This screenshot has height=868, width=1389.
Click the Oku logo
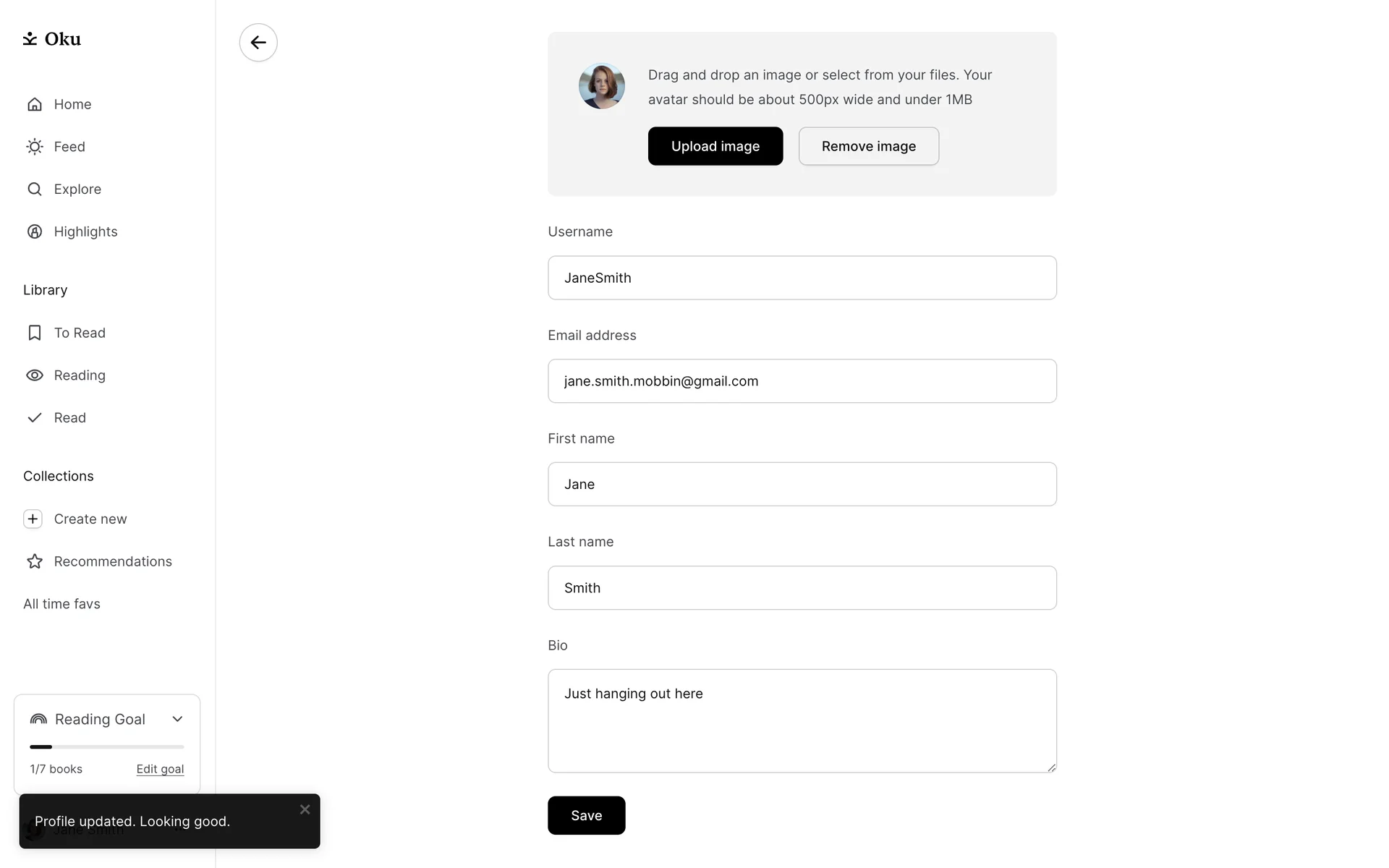(x=52, y=39)
